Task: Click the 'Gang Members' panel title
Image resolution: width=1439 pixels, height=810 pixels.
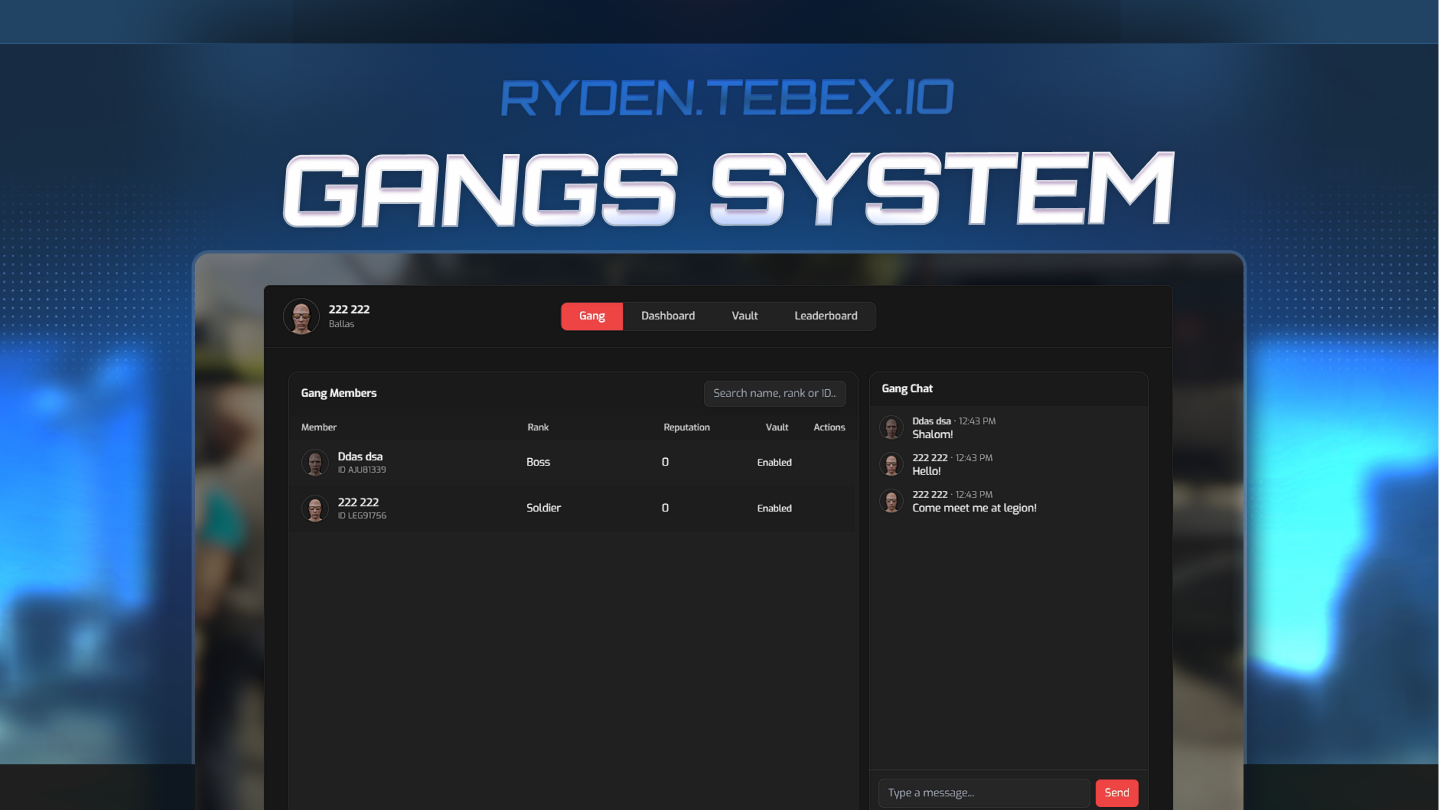Action: [339, 393]
